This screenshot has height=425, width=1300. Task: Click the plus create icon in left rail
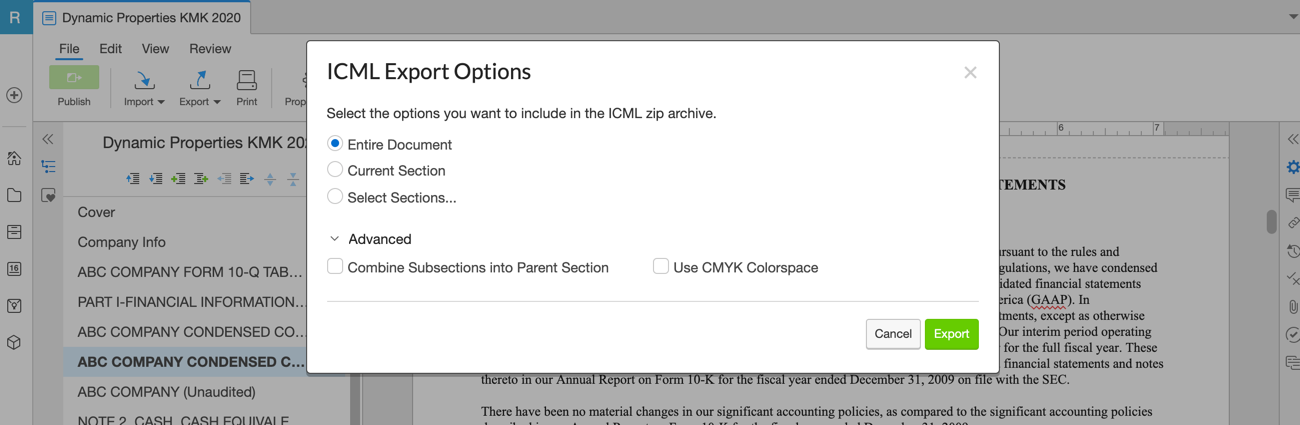(14, 95)
